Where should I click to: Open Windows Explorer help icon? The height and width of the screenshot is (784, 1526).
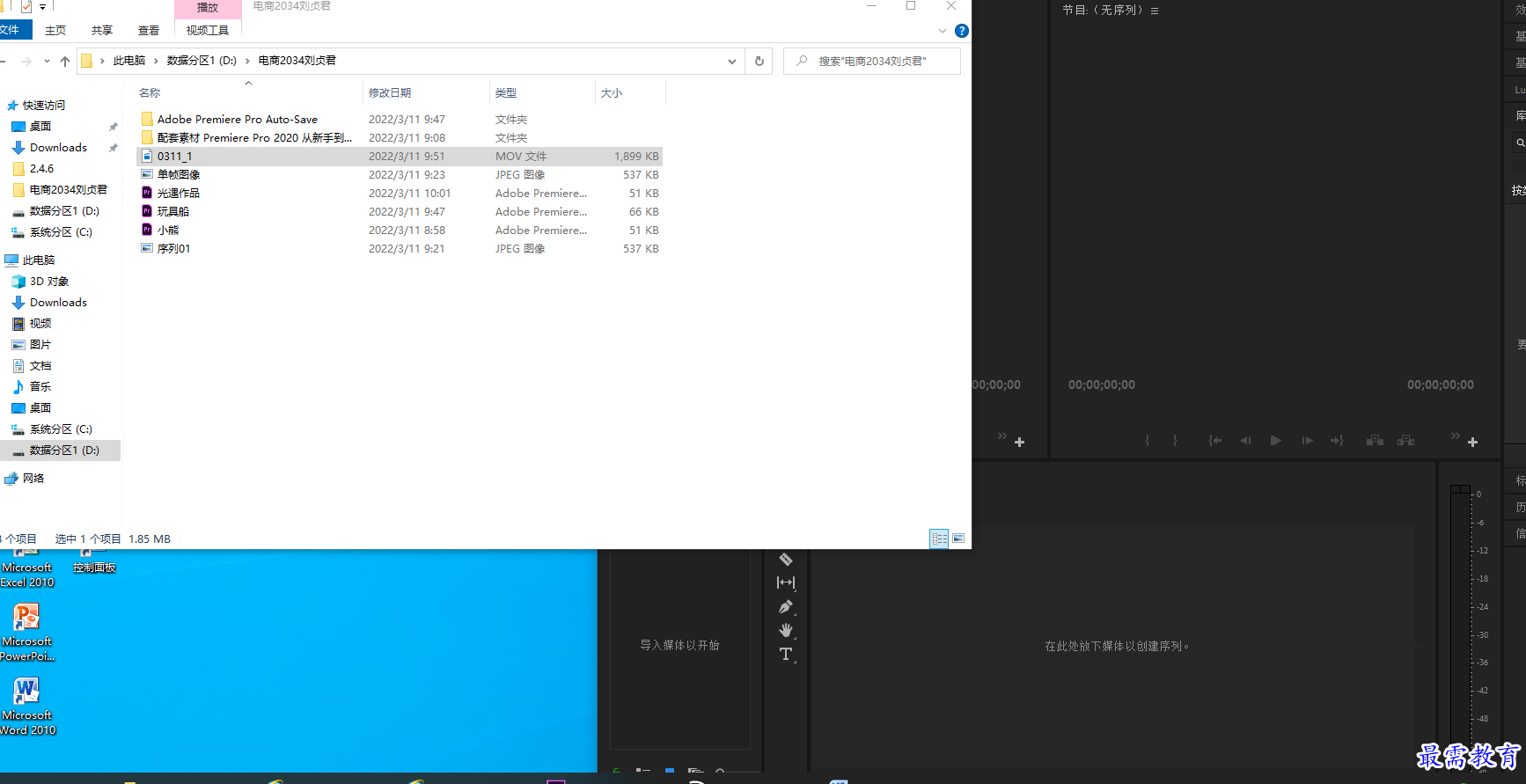point(962,31)
